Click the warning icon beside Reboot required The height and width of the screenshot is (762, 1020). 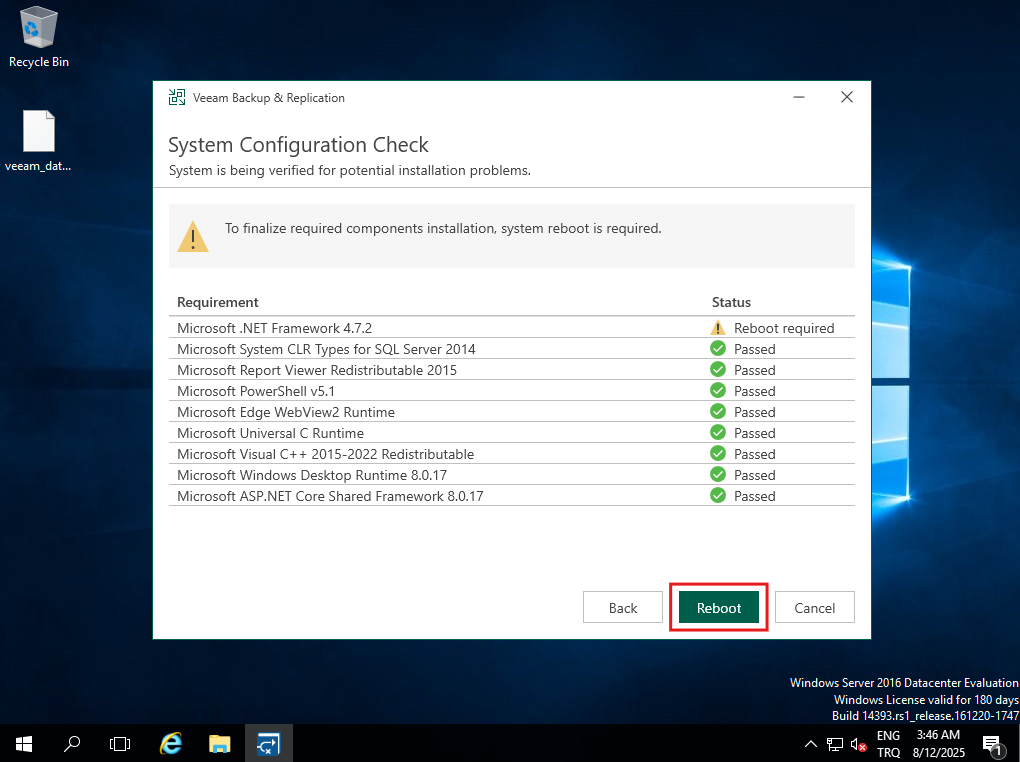pyautogui.click(x=718, y=328)
